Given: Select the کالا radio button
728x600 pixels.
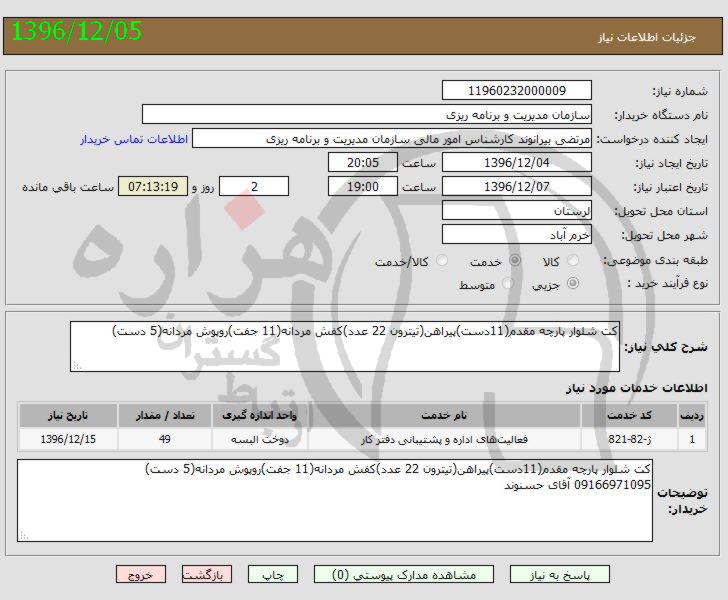Looking at the screenshot, I should [573, 261].
